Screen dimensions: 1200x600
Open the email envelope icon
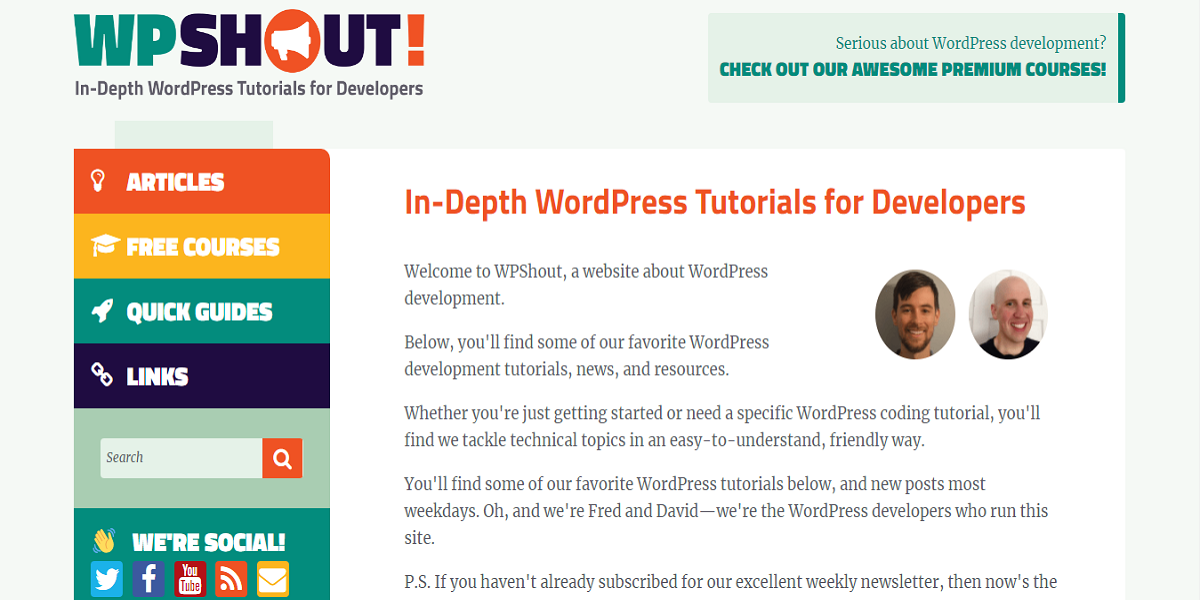click(273, 579)
